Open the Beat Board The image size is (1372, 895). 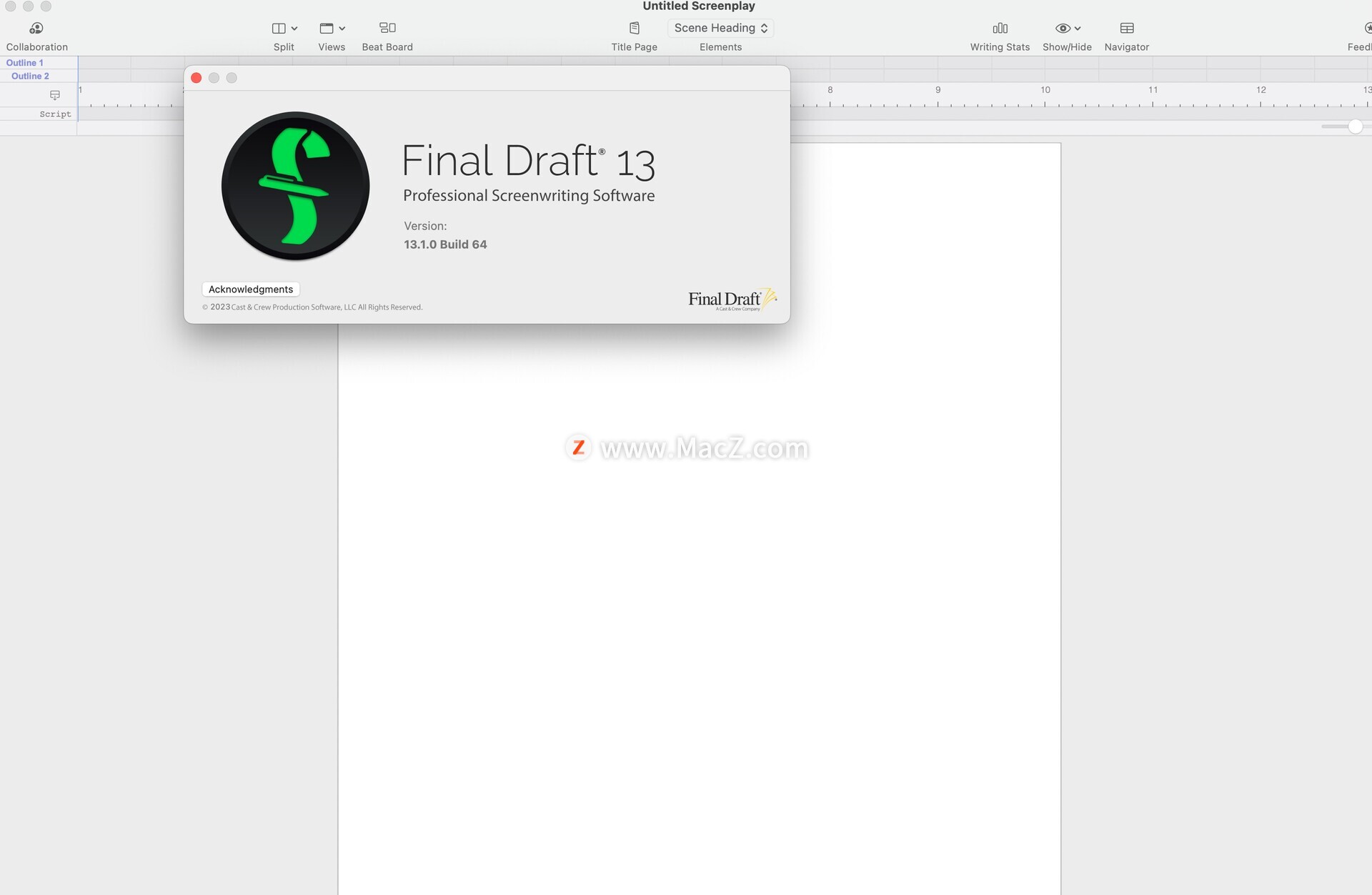click(x=387, y=36)
